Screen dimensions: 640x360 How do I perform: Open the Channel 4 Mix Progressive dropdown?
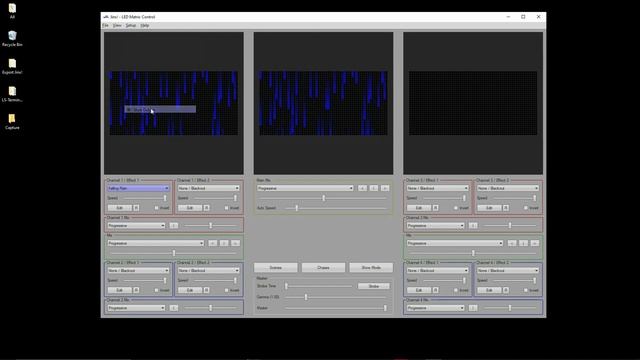pyautogui.click(x=436, y=308)
